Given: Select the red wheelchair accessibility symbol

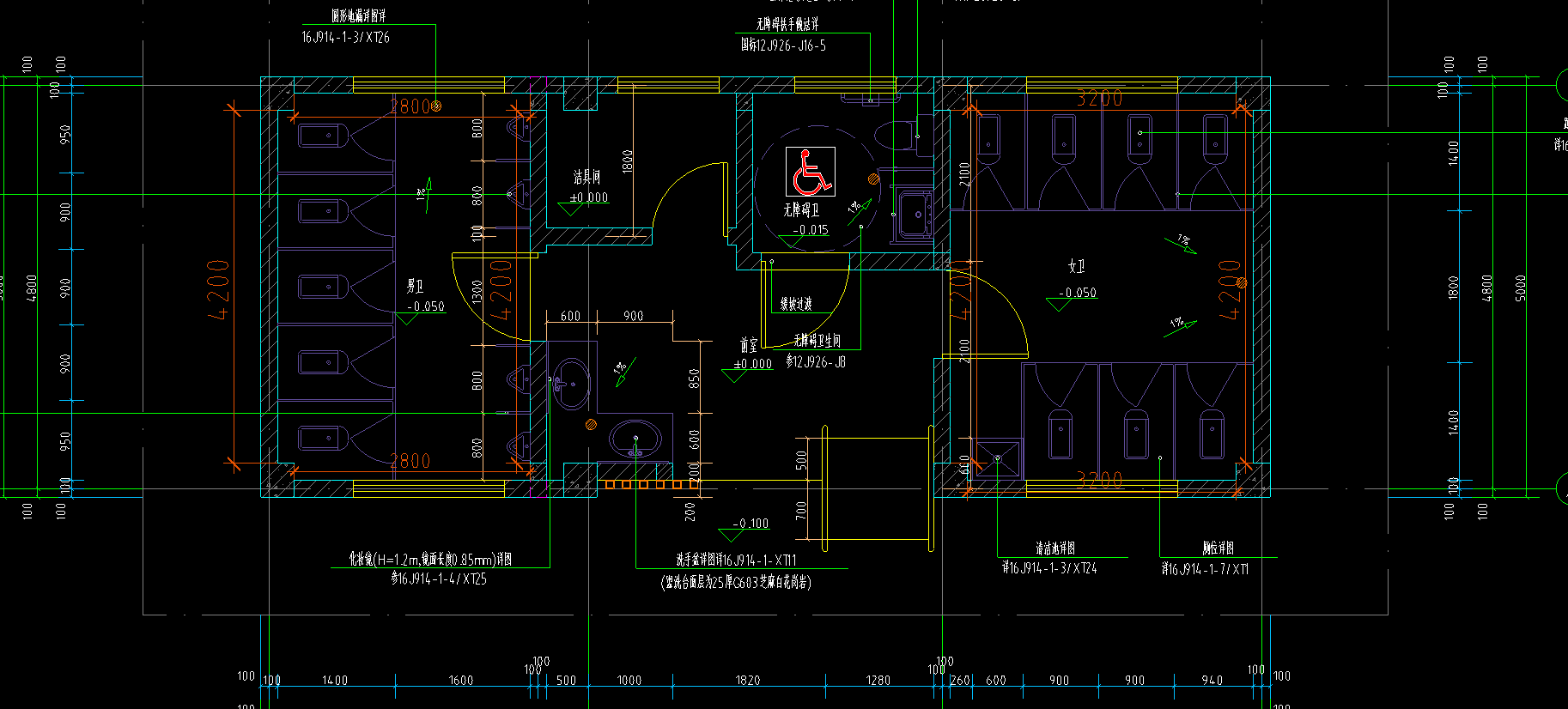Looking at the screenshot, I should [811, 171].
